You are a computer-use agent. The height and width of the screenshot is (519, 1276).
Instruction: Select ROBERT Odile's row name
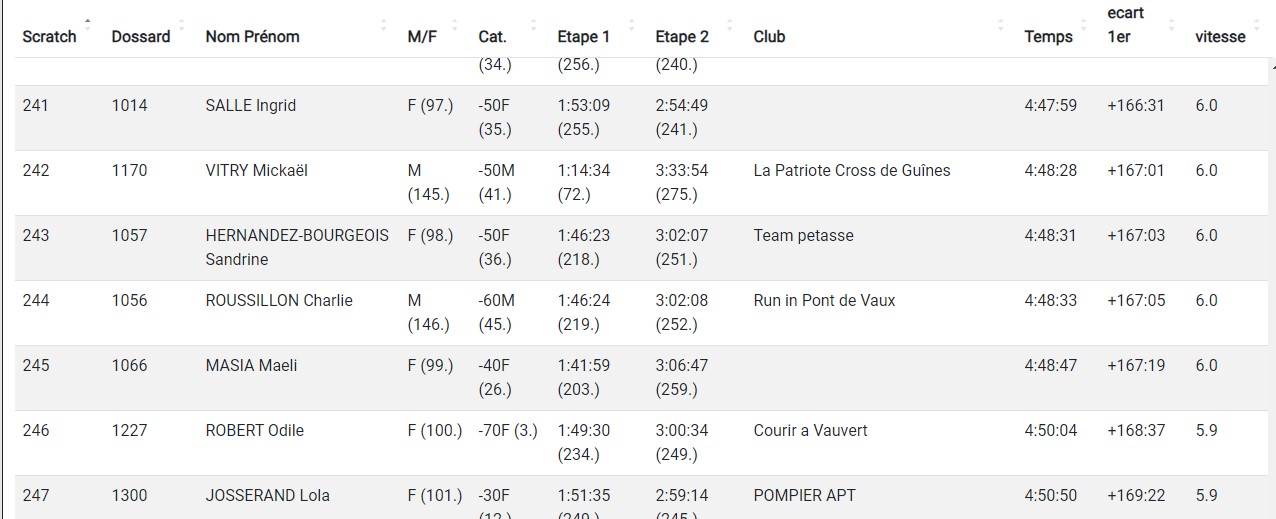coord(255,430)
